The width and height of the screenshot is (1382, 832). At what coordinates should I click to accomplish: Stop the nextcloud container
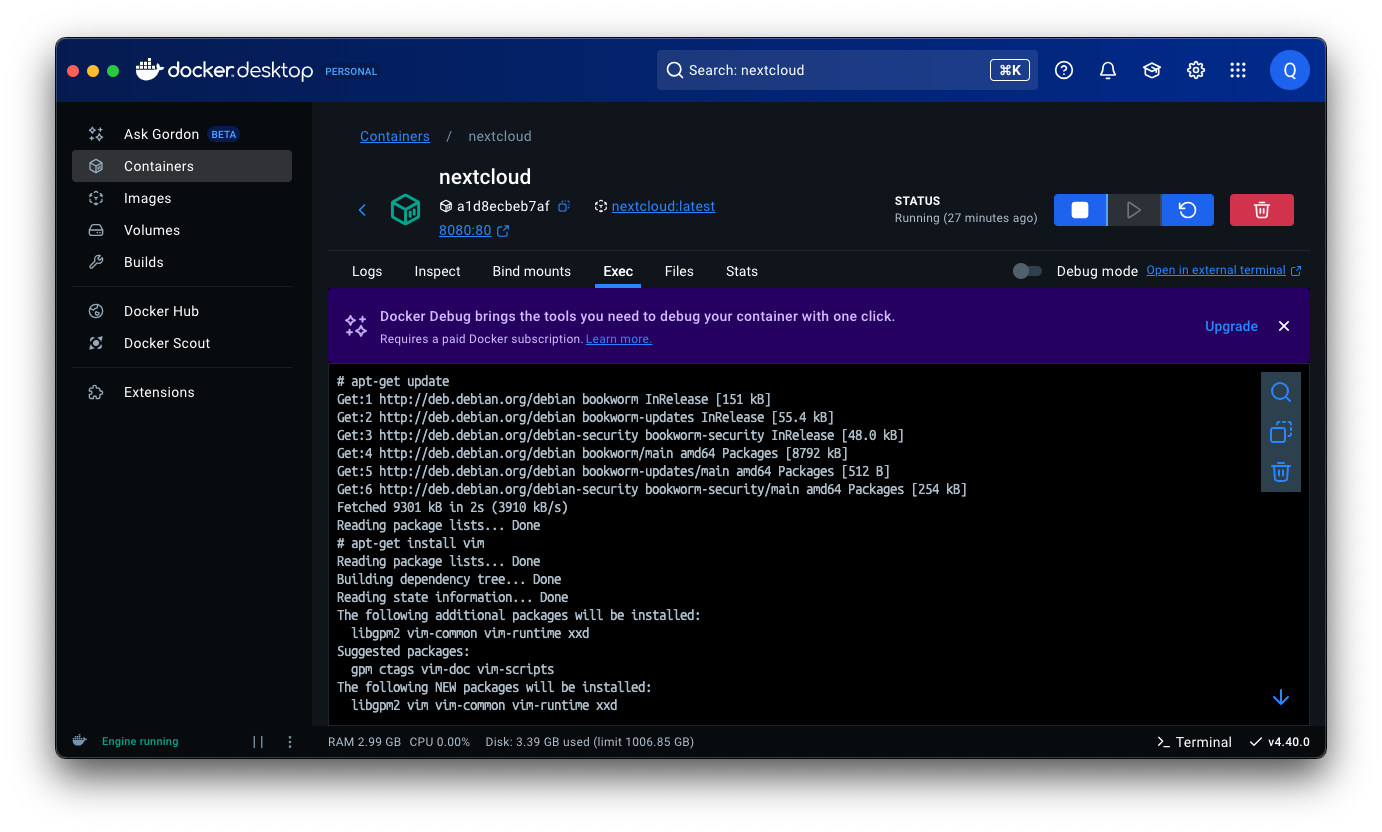click(x=1080, y=210)
